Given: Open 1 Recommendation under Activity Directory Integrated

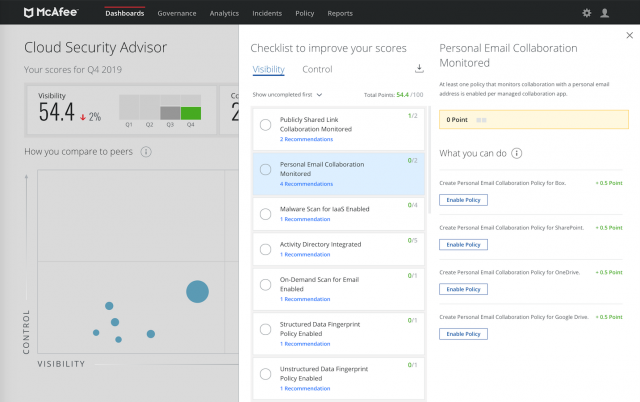Looking at the screenshot, I should (x=305, y=255).
